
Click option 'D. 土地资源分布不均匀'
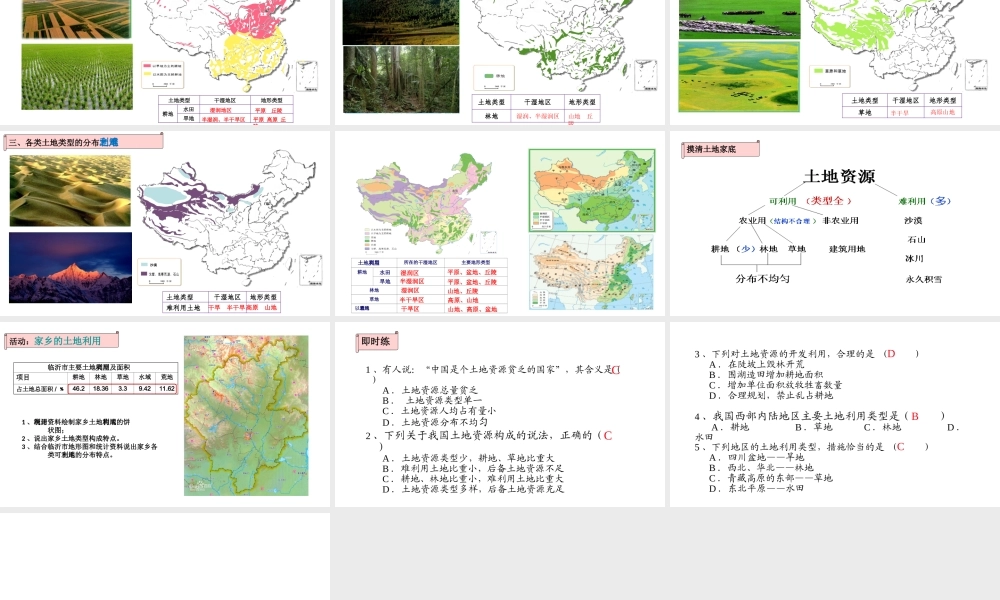(x=435, y=422)
